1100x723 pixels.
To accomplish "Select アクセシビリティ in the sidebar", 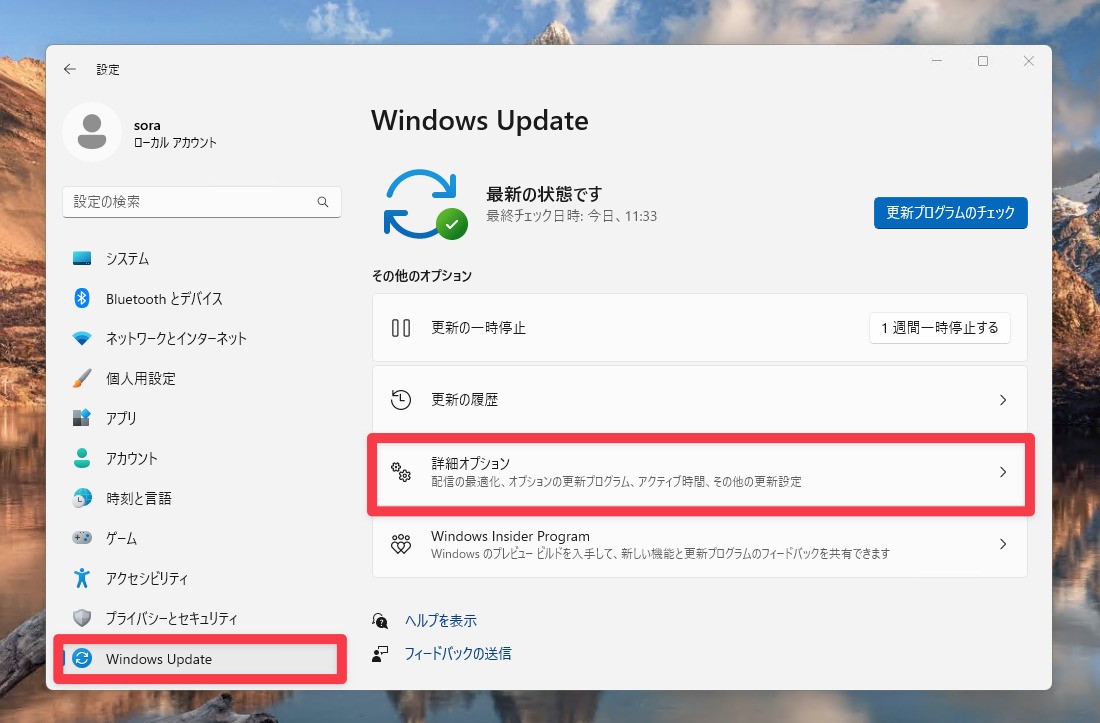I will coord(202,578).
